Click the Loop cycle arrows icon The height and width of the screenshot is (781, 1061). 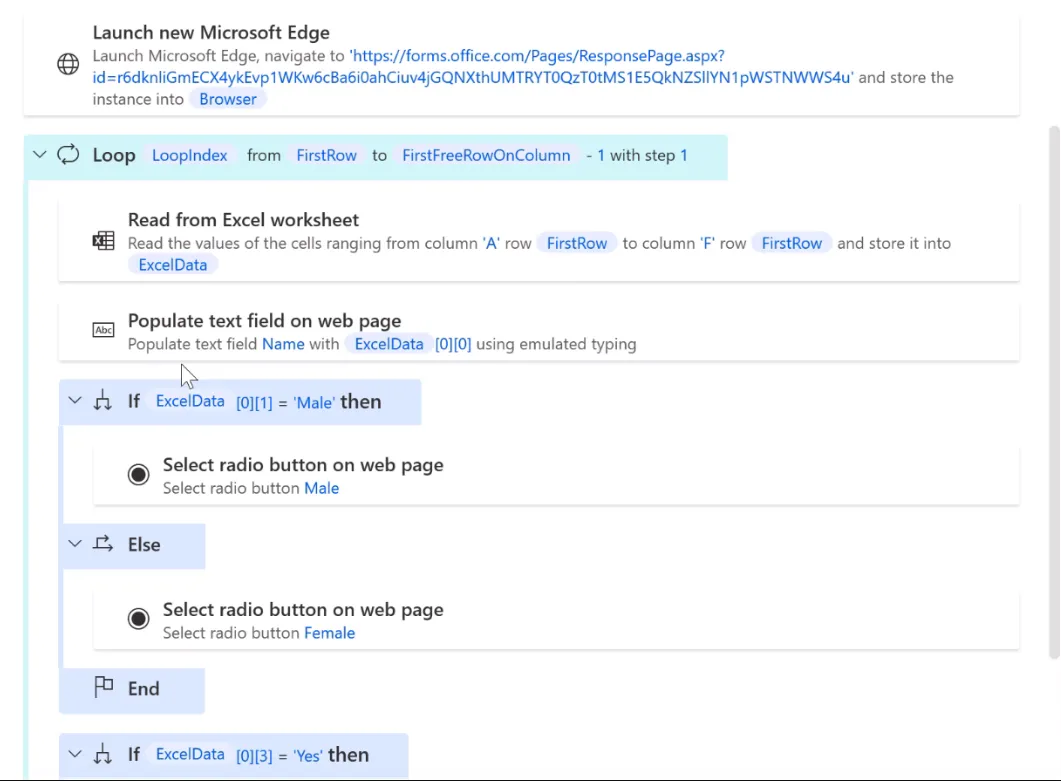[68, 155]
